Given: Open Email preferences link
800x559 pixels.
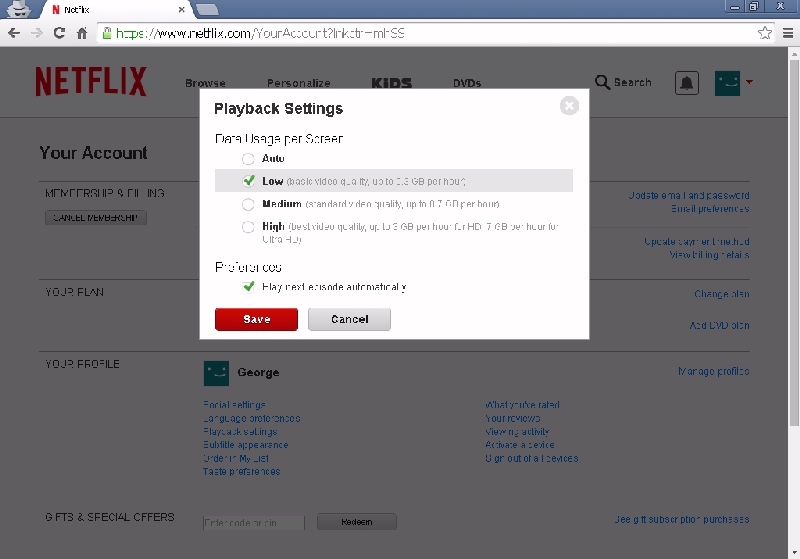Looking at the screenshot, I should click(710, 209).
